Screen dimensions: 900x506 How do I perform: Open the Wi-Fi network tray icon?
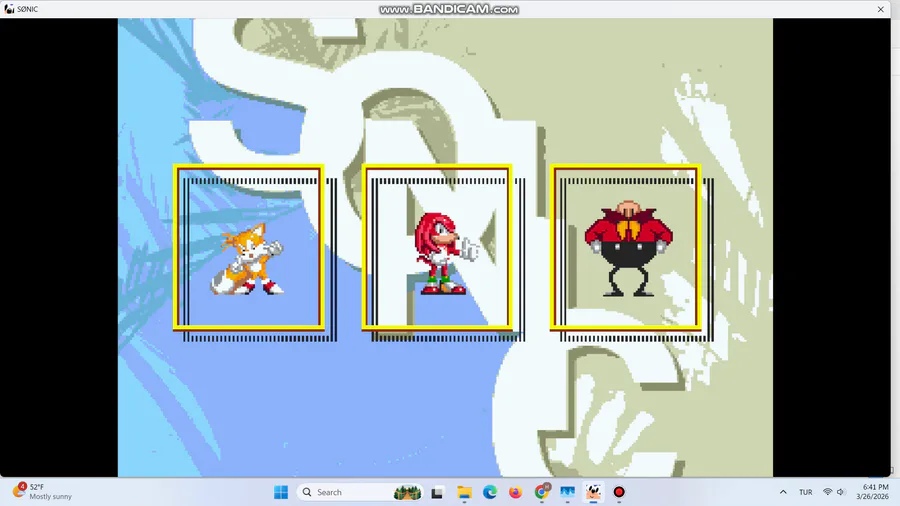[828, 492]
